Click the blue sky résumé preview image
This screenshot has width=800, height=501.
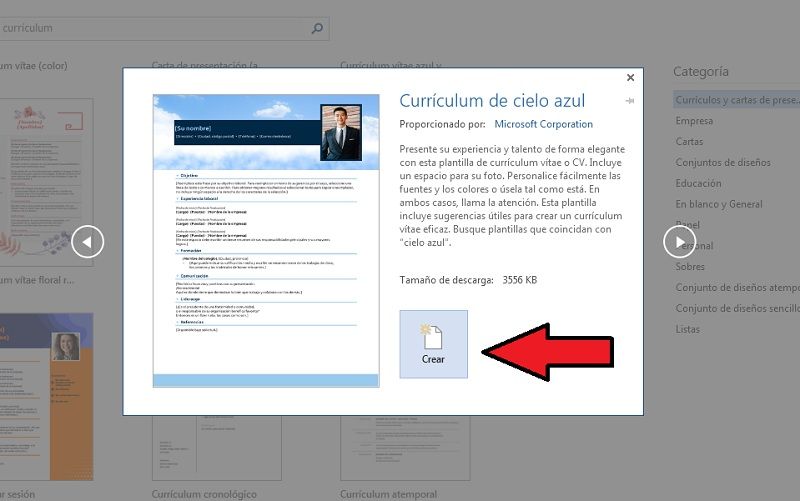pos(266,240)
